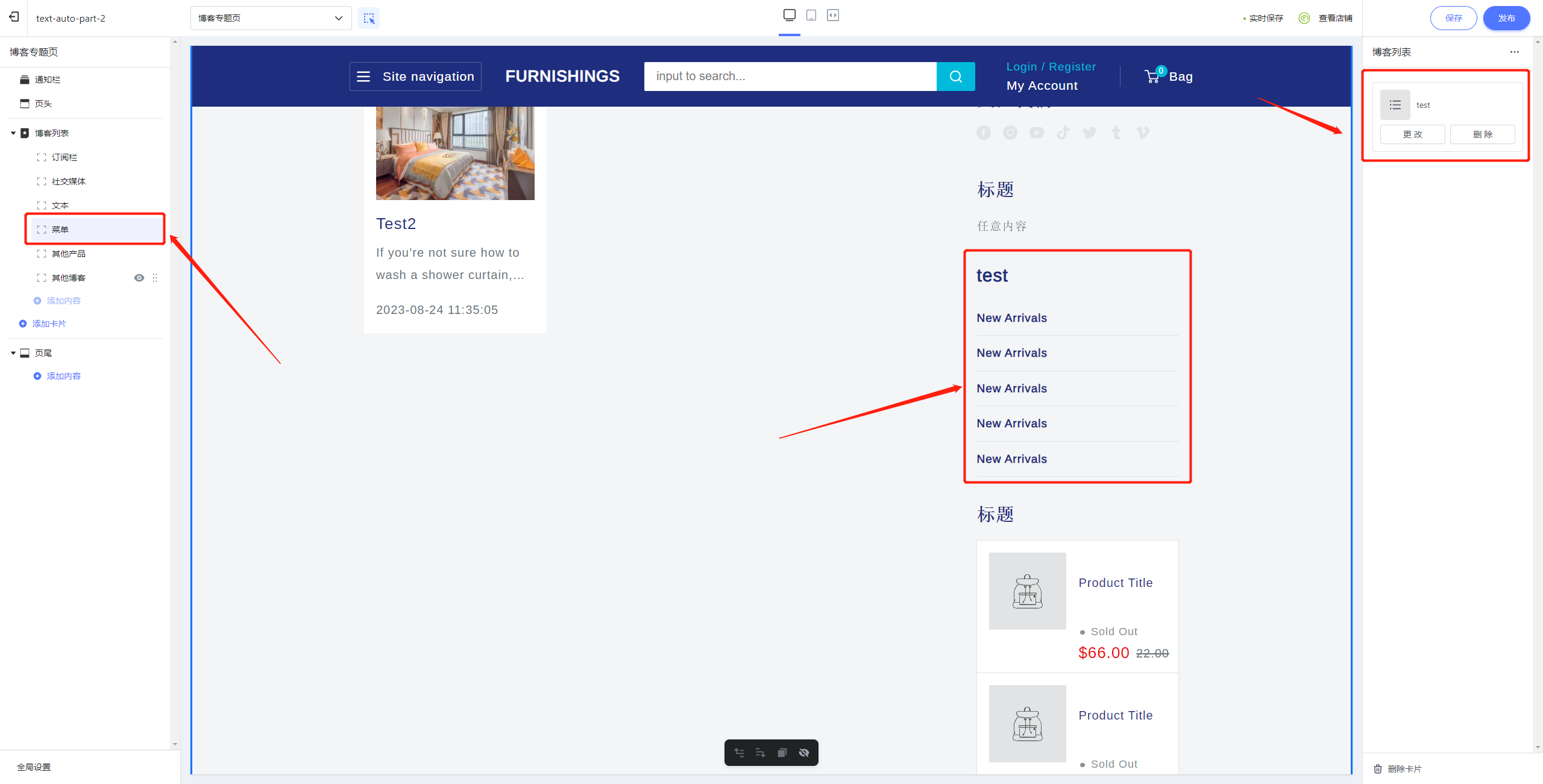This screenshot has width=1543, height=784.
Task: Open the 博客专题页 page dropdown
Action: point(271,18)
